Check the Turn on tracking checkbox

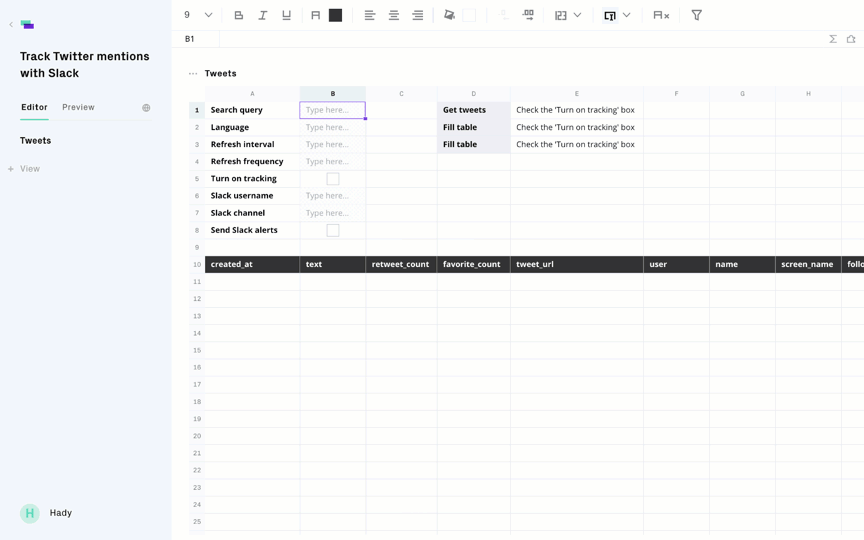[333, 179]
